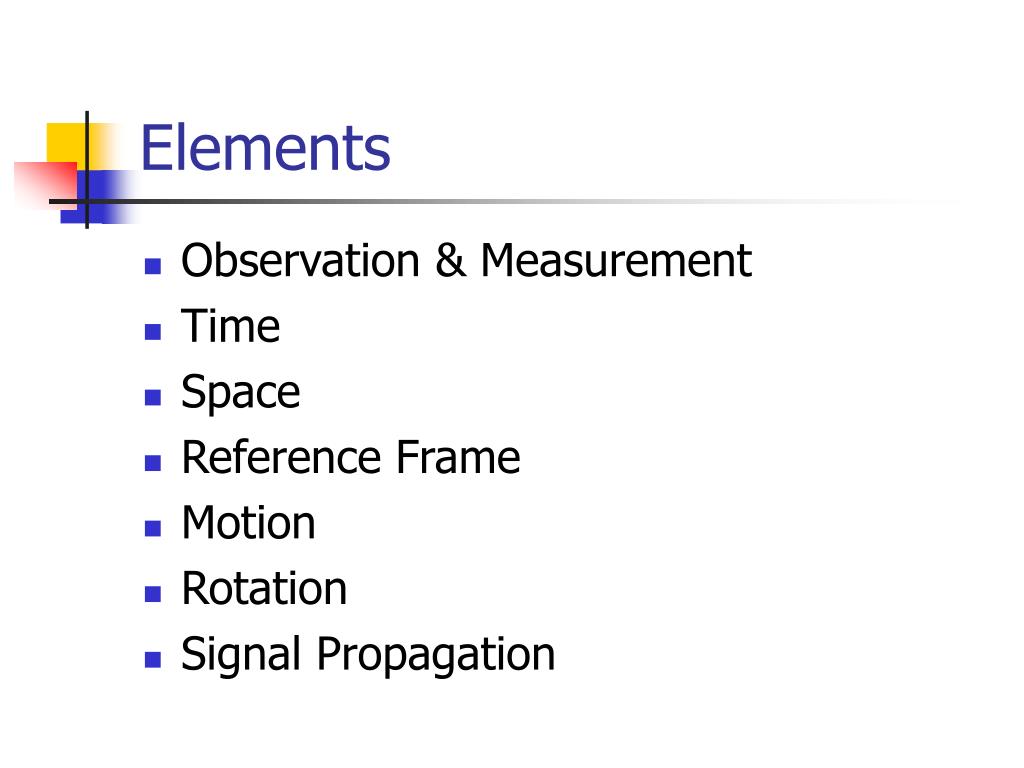The width and height of the screenshot is (1024, 768).
Task: Click the bullet marker beside Observation & Measurement
Action: tap(153, 266)
